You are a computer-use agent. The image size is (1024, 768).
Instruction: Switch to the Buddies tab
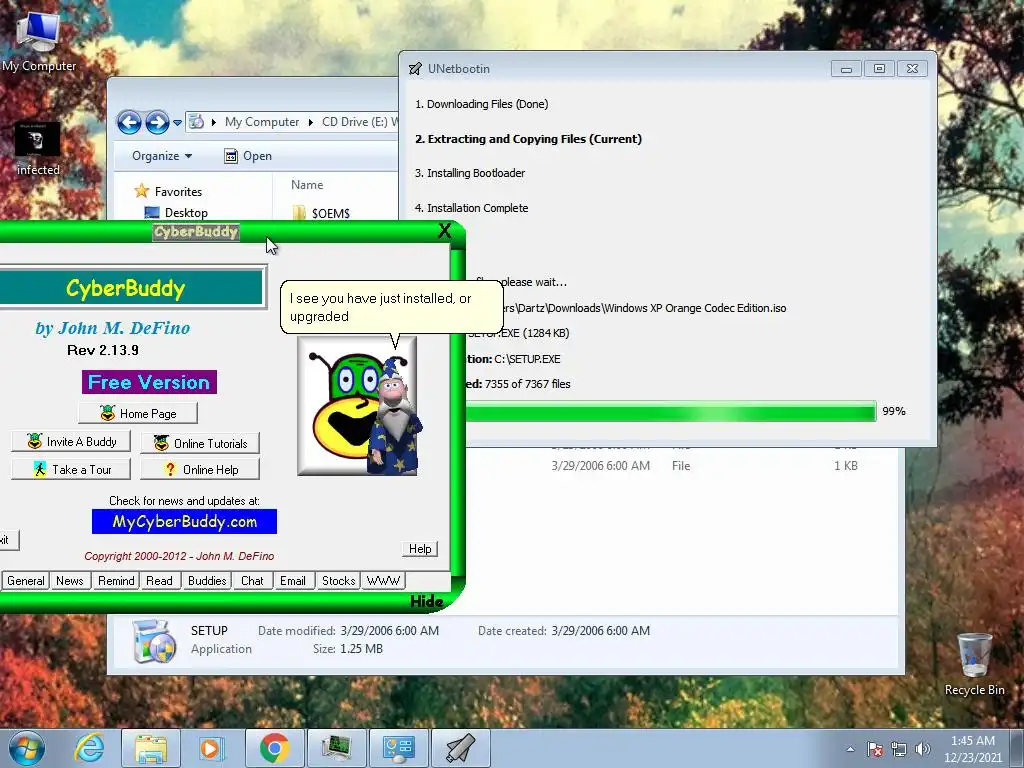207,581
